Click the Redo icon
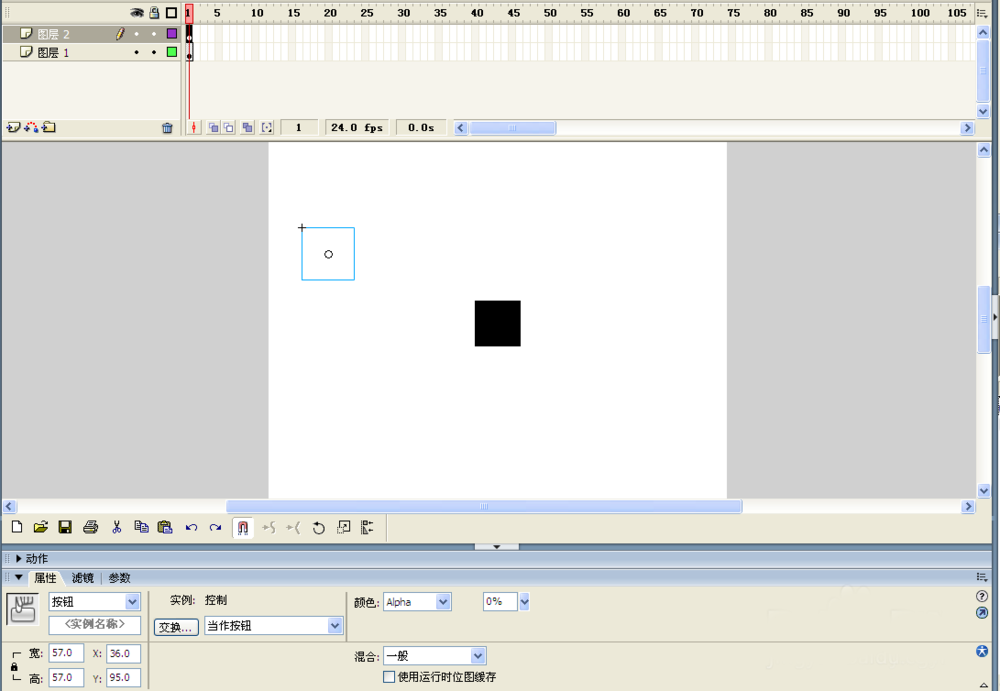The image size is (1000, 691). 216,528
